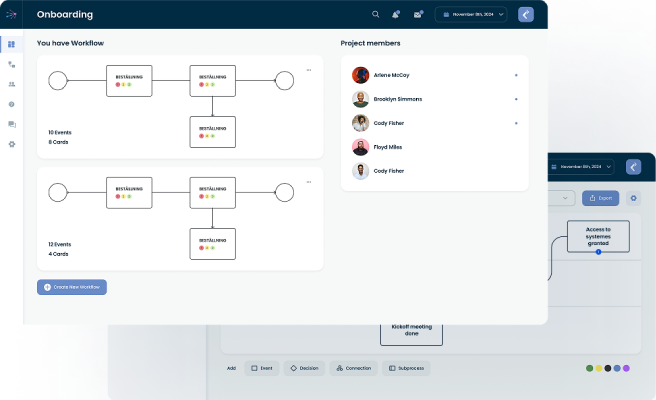This screenshot has height=400, width=656.
Task: Select the branched lower BESTÄLLNING node in 12 Events workflow
Action: click(213, 244)
